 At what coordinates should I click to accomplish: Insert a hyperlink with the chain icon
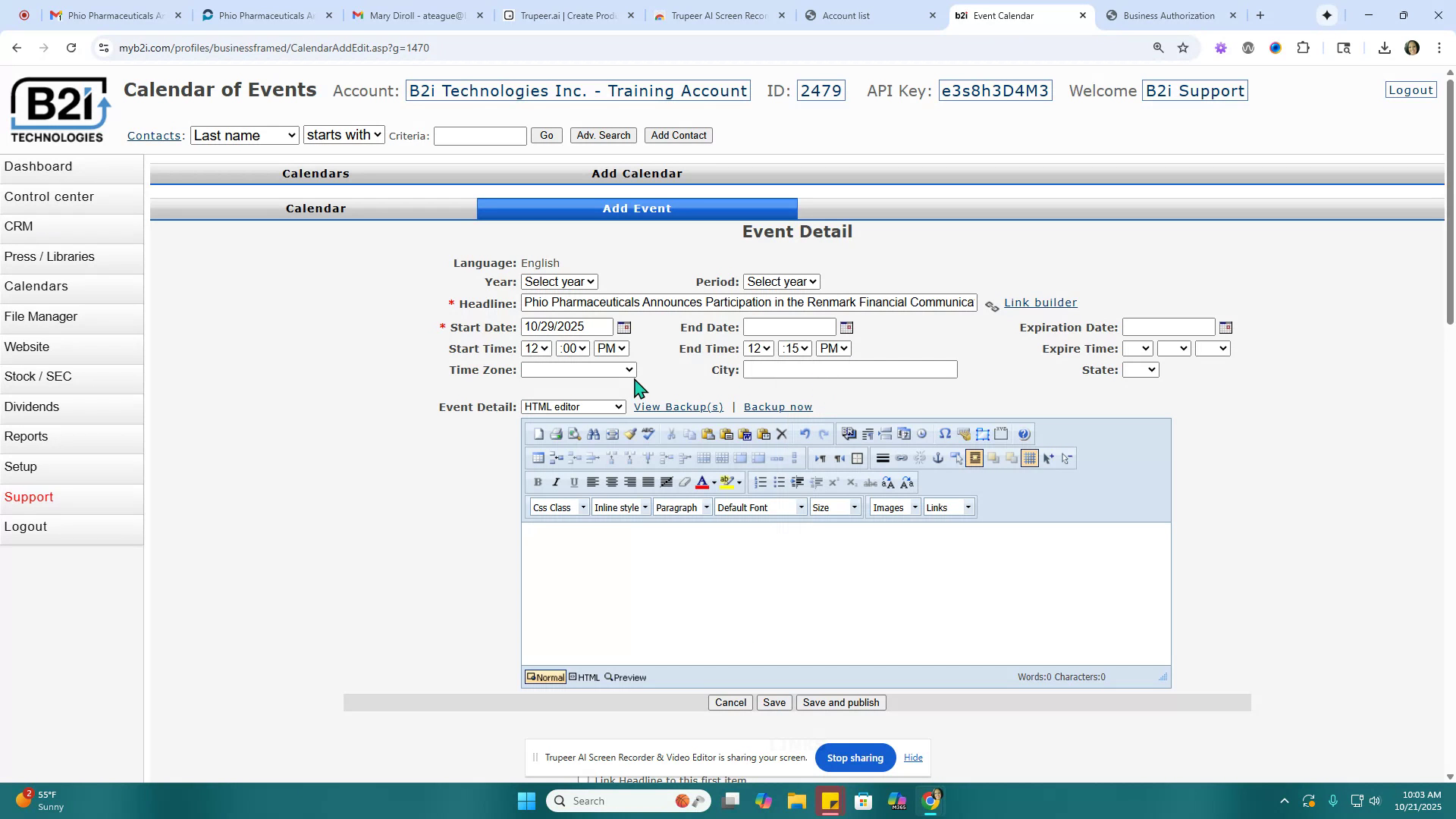pyautogui.click(x=902, y=458)
